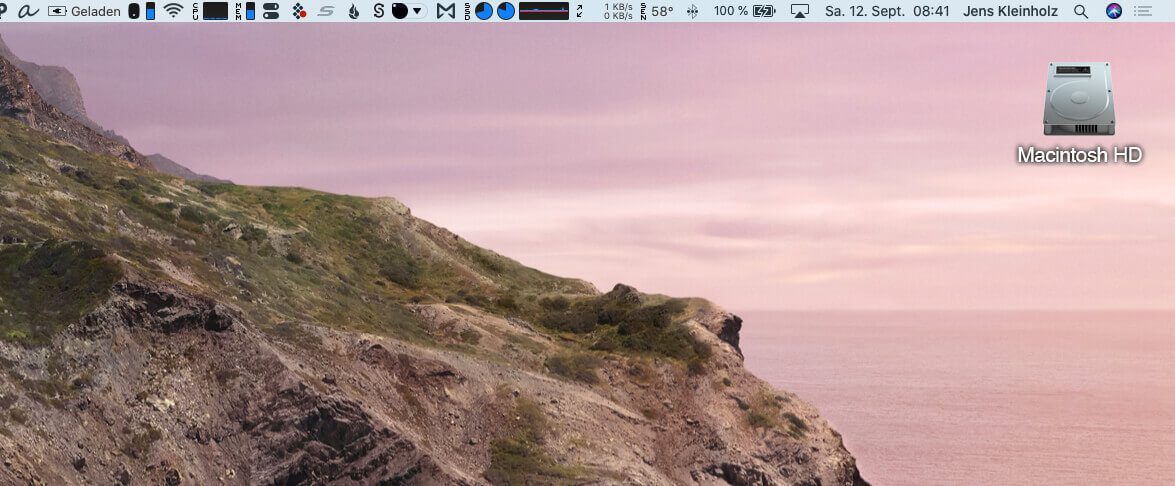Open the One Switch toggles icon

pos(270,11)
